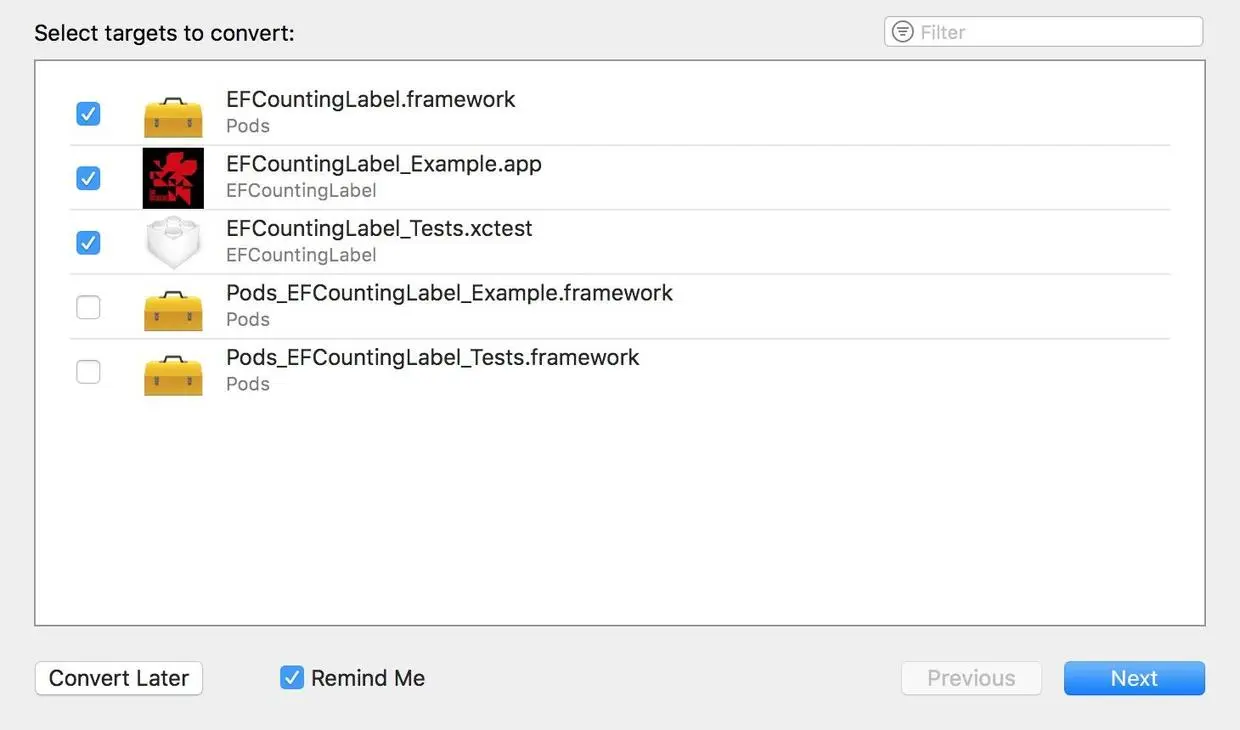This screenshot has height=730, width=1240.
Task: Click the EFCountingLabel_Example.app red icon
Action: [x=173, y=178]
